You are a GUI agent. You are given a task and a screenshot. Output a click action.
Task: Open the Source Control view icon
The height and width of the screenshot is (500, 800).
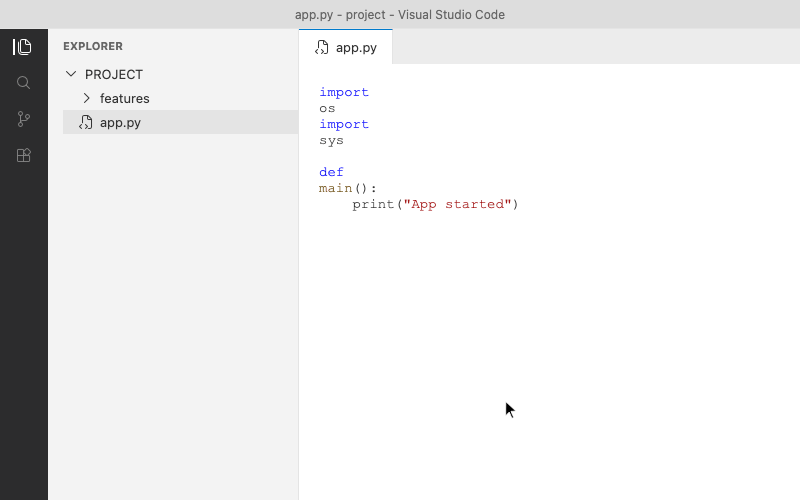click(23, 119)
